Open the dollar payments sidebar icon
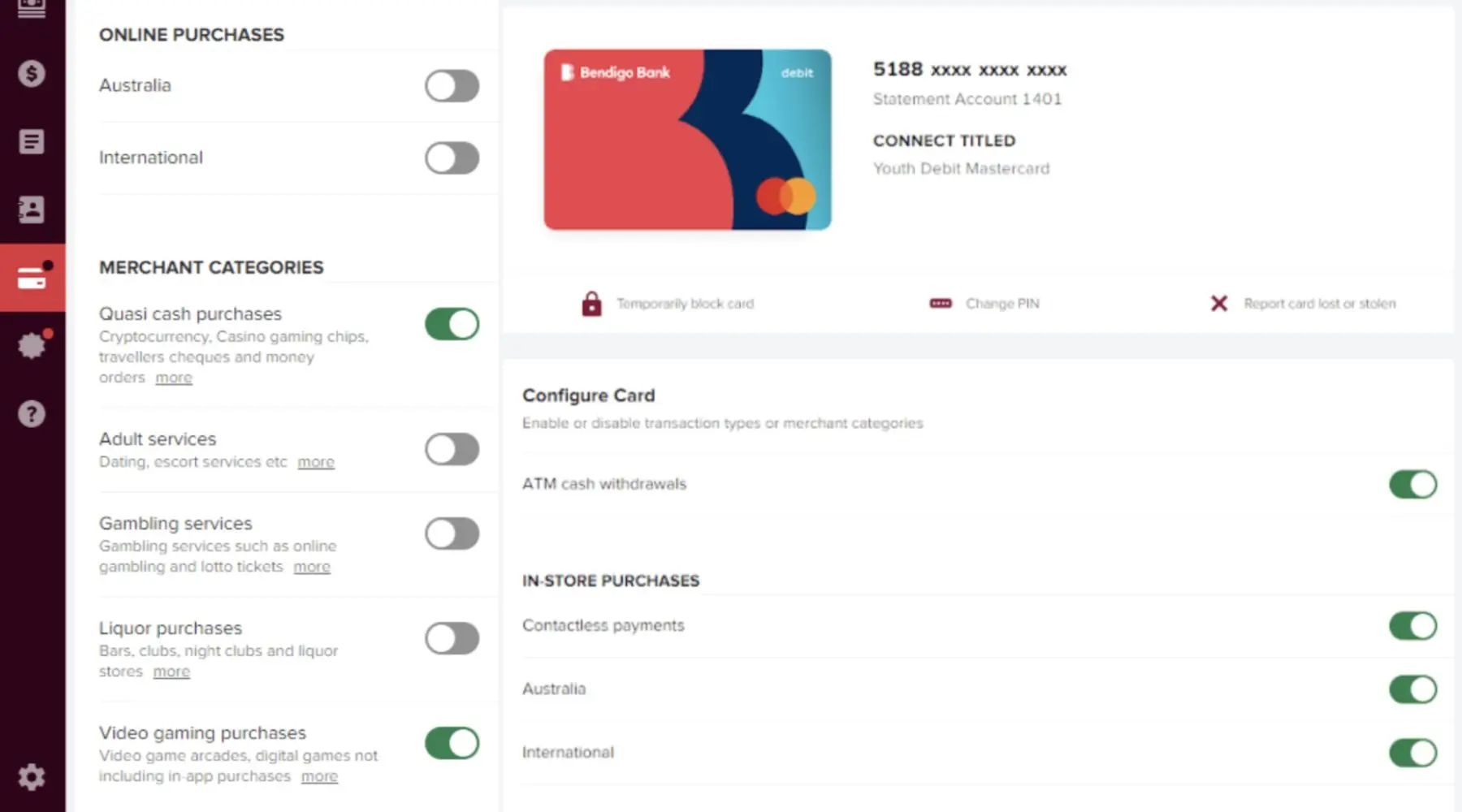This screenshot has width=1462, height=812. pos(32,74)
